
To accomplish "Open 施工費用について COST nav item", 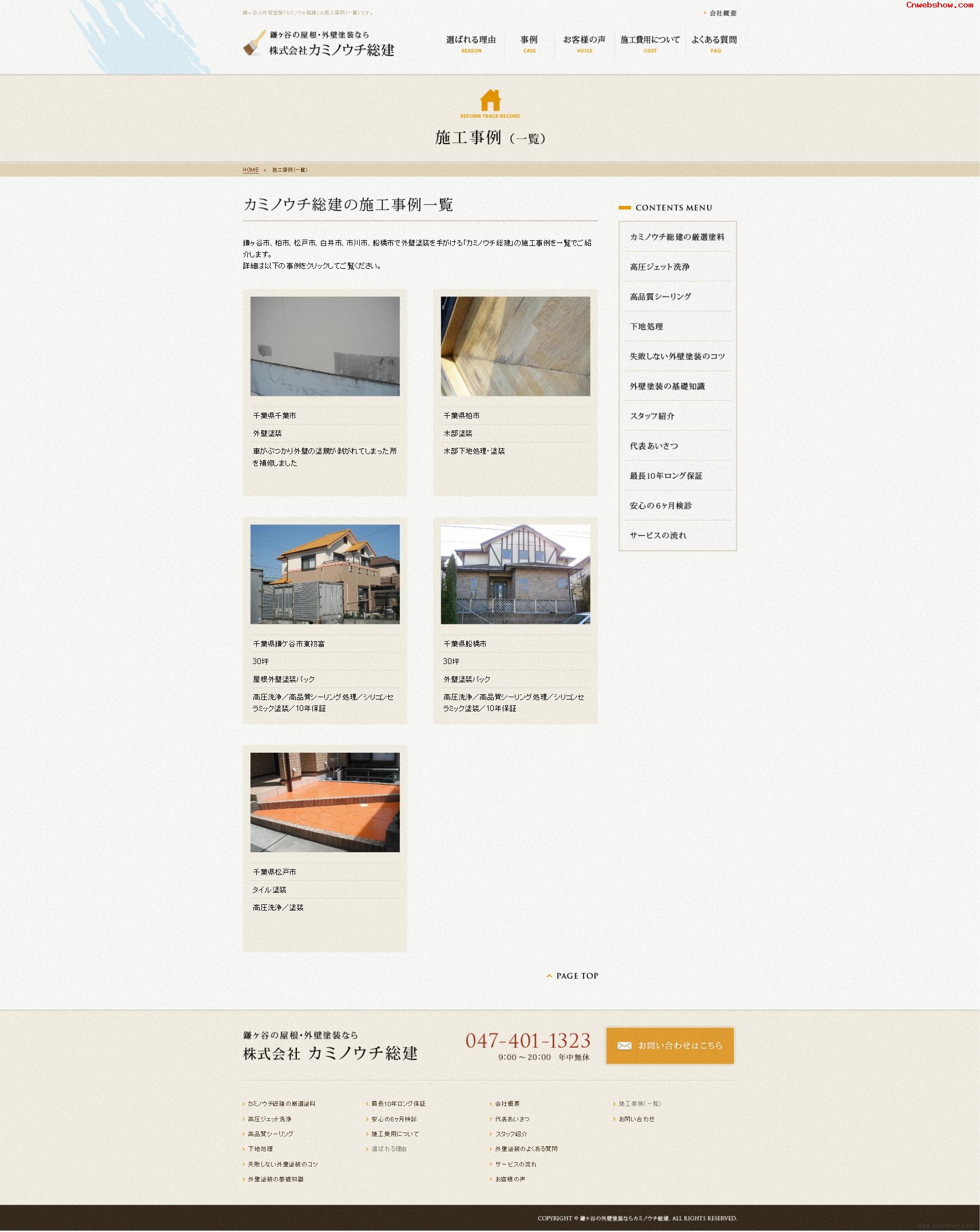I will click(x=650, y=43).
